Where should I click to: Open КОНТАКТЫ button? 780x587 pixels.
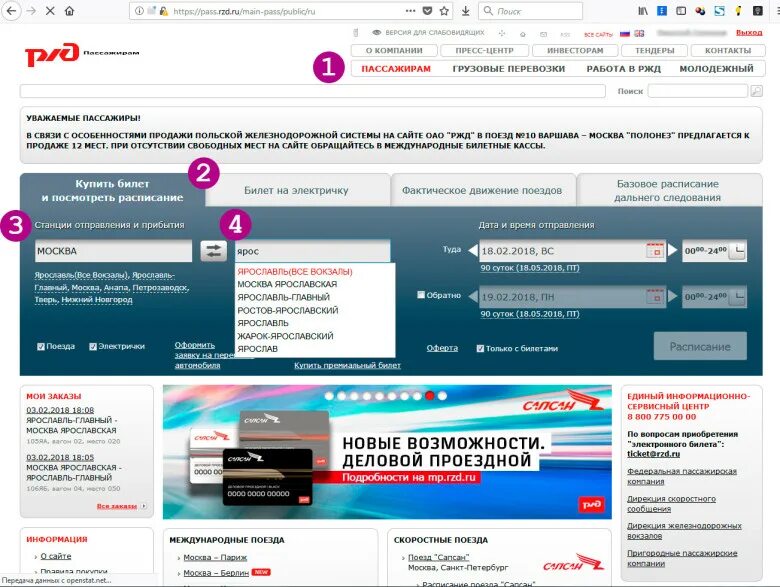point(728,50)
